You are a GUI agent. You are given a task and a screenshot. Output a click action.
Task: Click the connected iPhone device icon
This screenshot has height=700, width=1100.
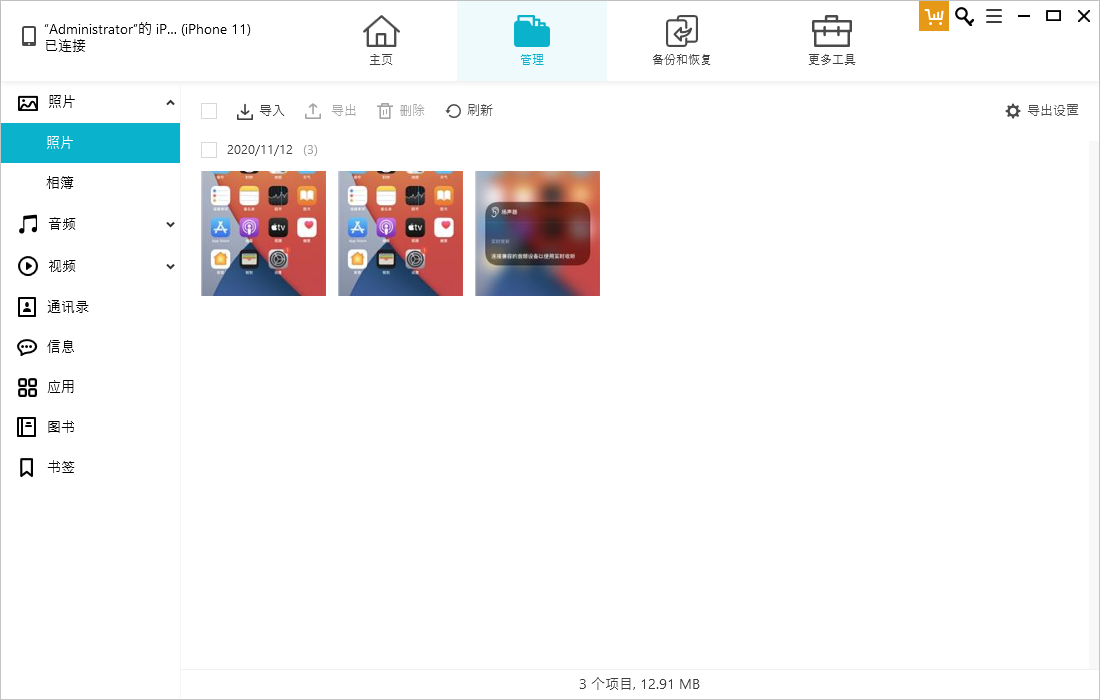pyautogui.click(x=29, y=36)
